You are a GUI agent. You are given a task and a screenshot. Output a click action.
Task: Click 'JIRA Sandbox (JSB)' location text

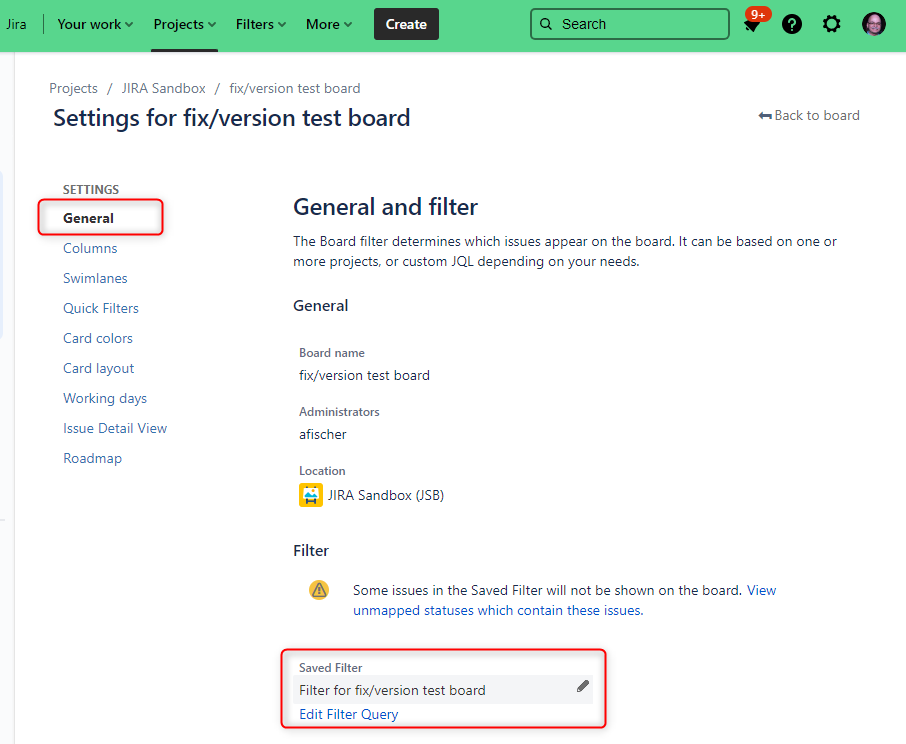pyautogui.click(x=386, y=495)
